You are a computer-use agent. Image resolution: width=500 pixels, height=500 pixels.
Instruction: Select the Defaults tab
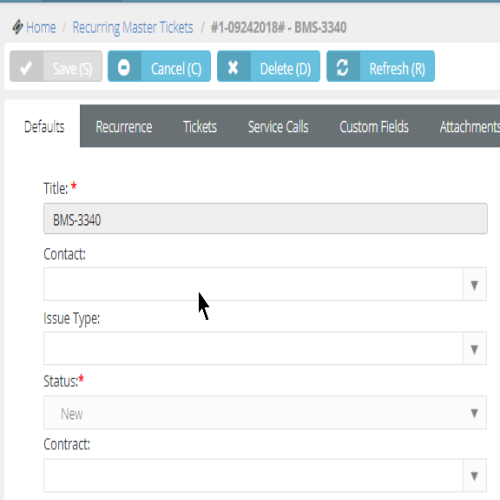coord(44,127)
